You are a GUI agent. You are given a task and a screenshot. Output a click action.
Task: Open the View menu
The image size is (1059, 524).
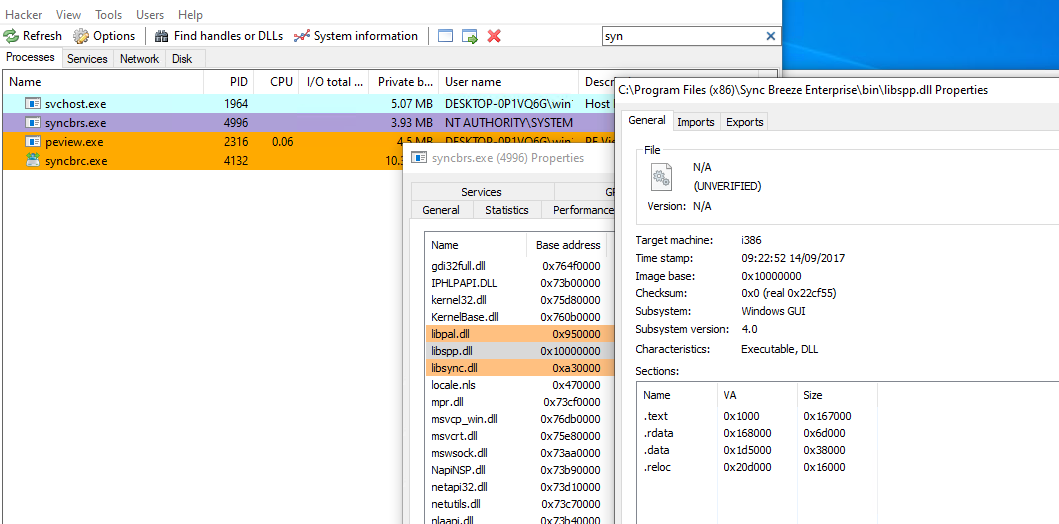click(68, 15)
